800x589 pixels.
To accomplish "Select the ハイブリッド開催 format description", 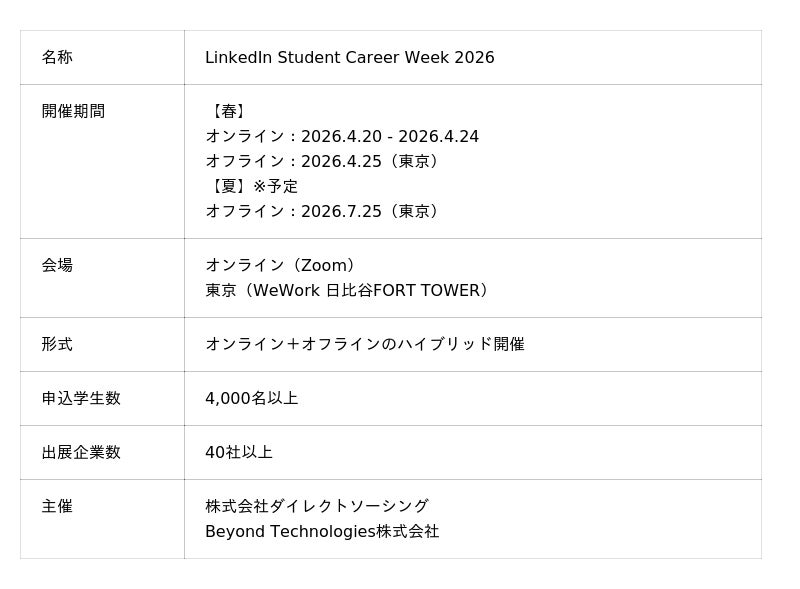I will (x=365, y=345).
